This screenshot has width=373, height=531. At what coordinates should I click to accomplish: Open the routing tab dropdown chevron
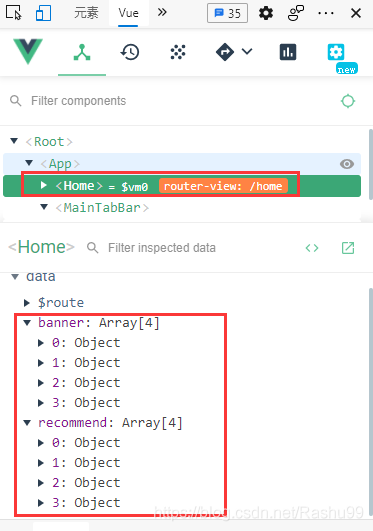coord(247,51)
